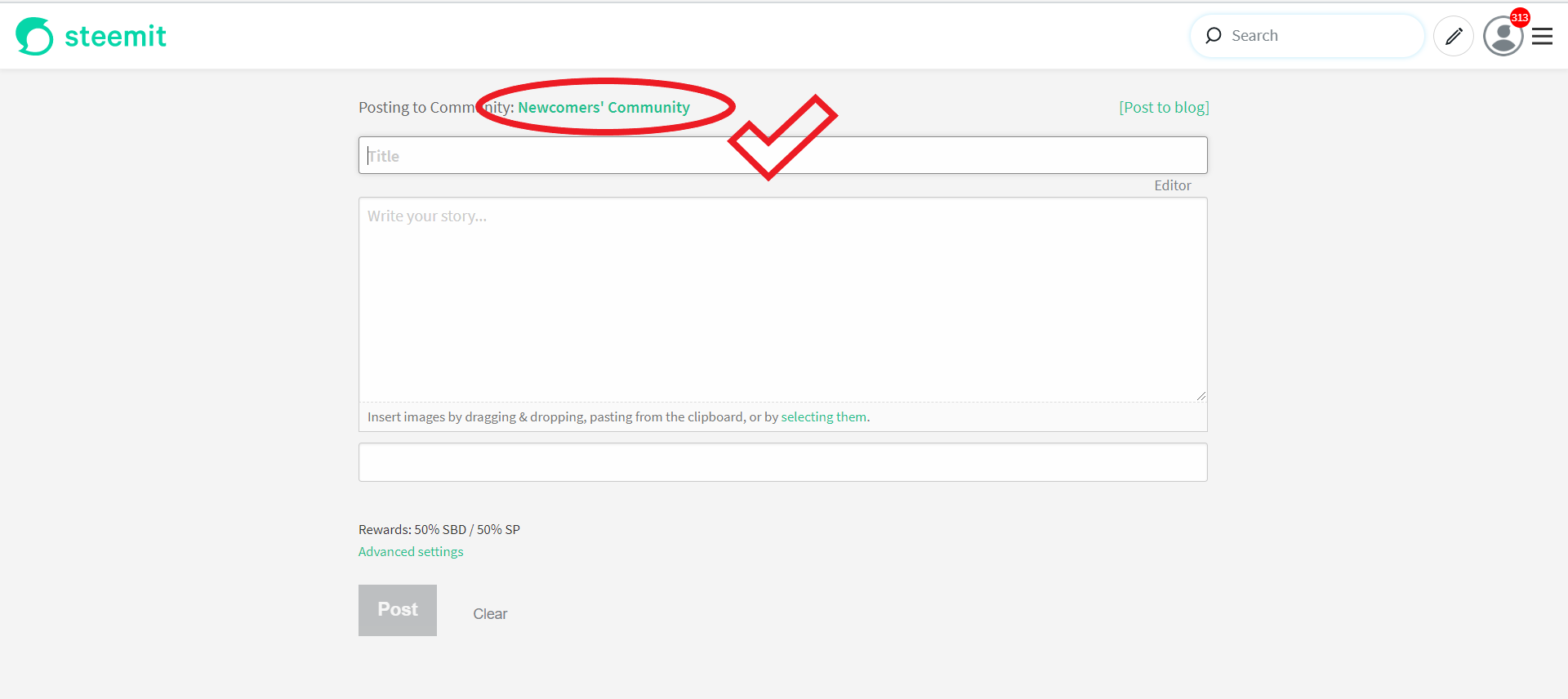Click the selecting them image link
The width and height of the screenshot is (1568, 699).
tap(824, 416)
